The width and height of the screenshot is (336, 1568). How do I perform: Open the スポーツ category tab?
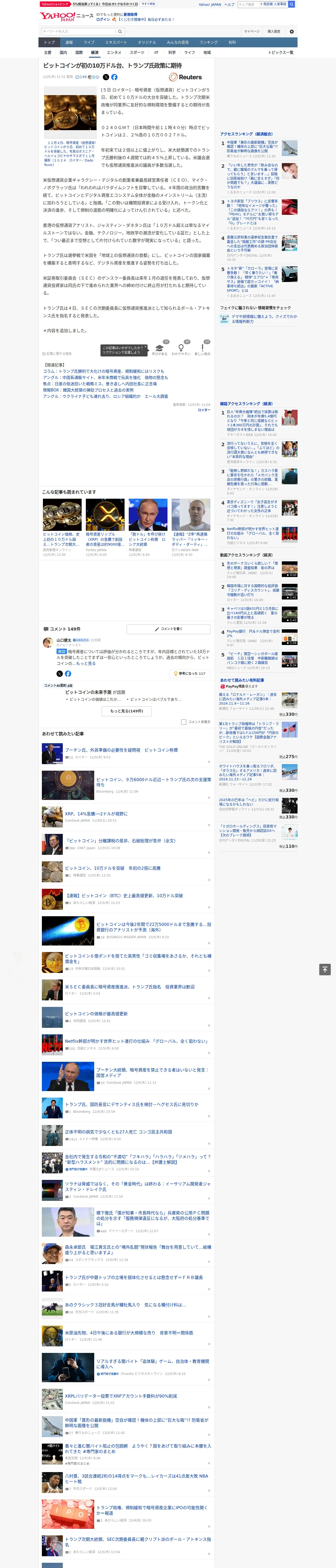137,52
